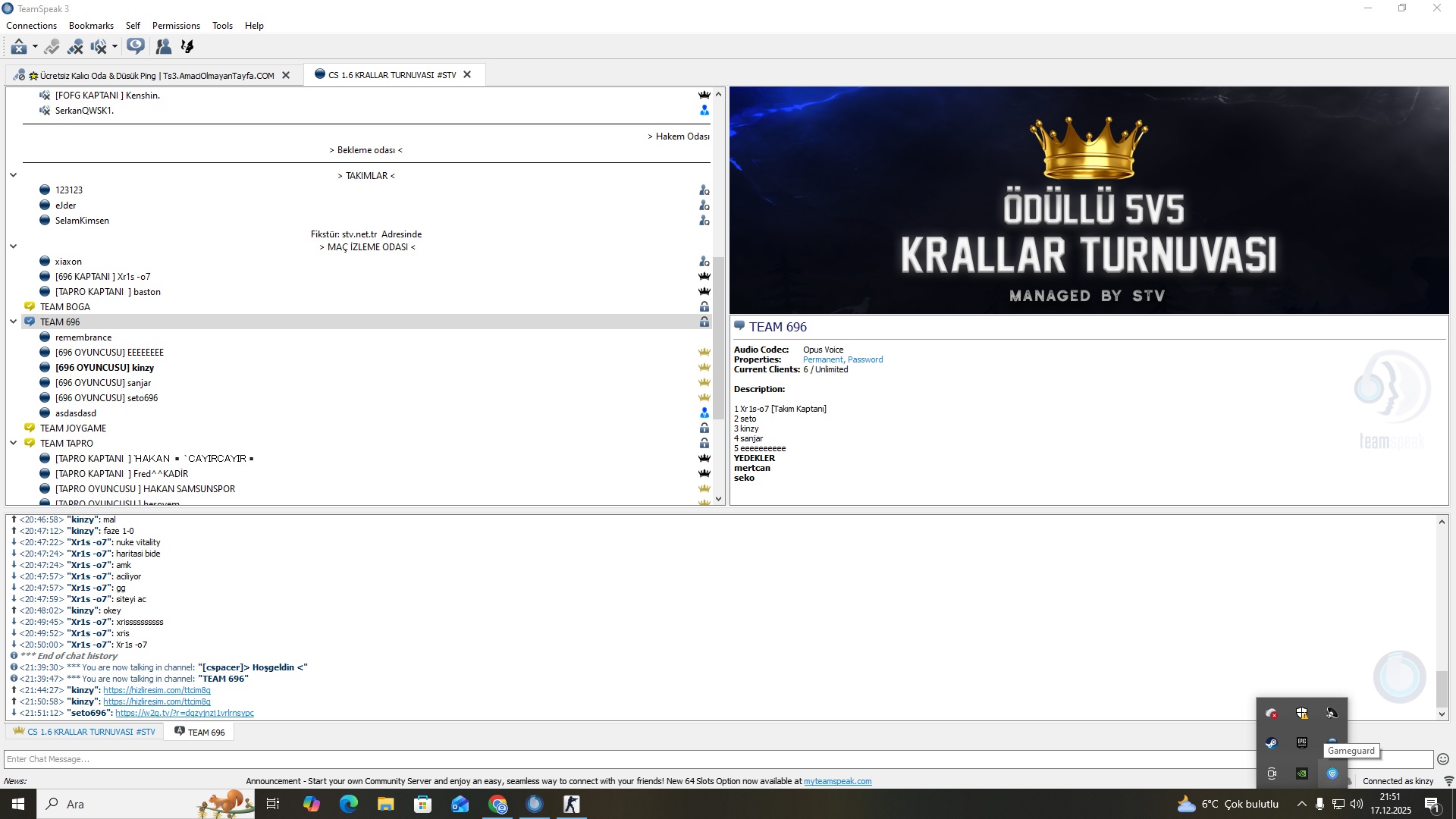Click the chat log scroll up arrow
This screenshot has width=1456, height=819.
(x=1442, y=522)
